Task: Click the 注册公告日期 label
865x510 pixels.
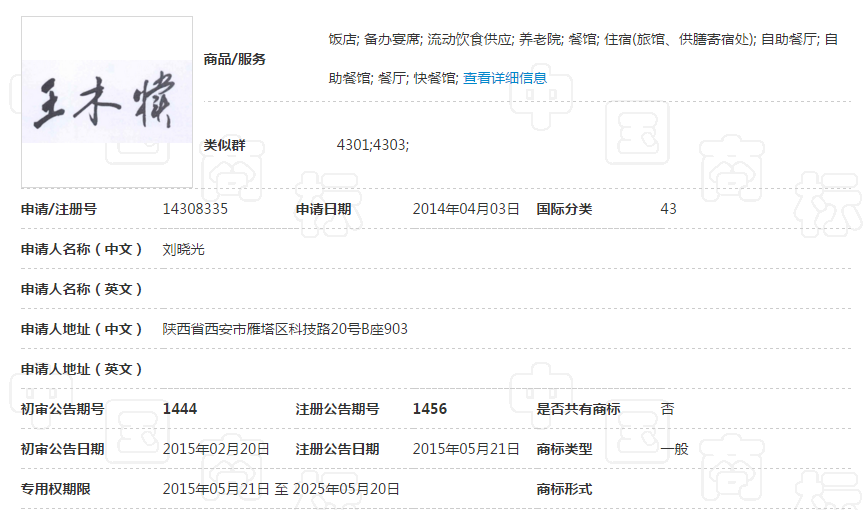Action: (x=337, y=449)
